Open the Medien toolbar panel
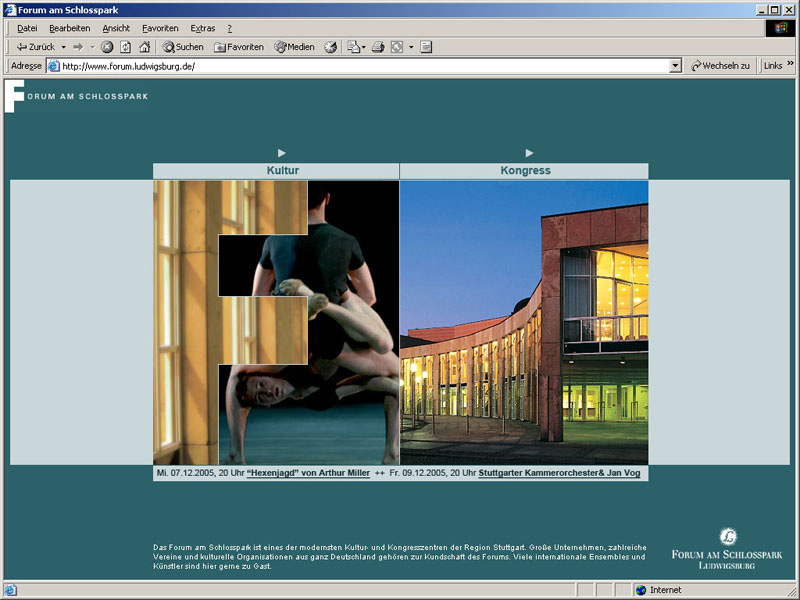This screenshot has width=800, height=600. click(295, 47)
